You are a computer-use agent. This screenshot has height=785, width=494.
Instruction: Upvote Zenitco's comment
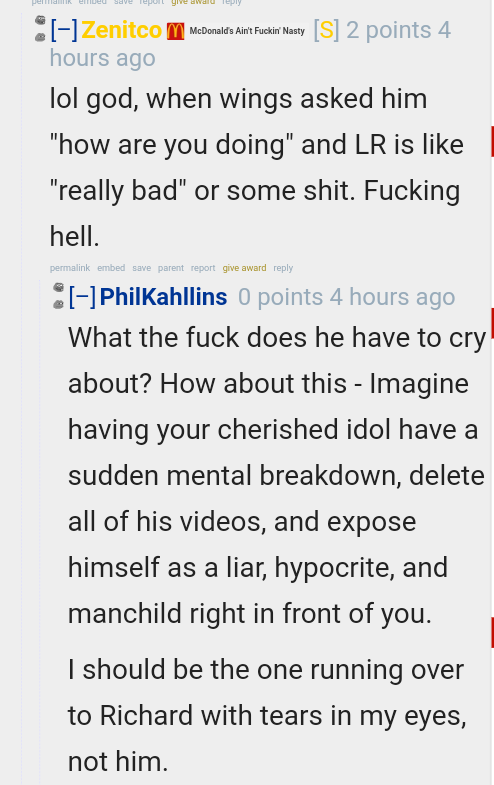pyautogui.click(x=40, y=20)
